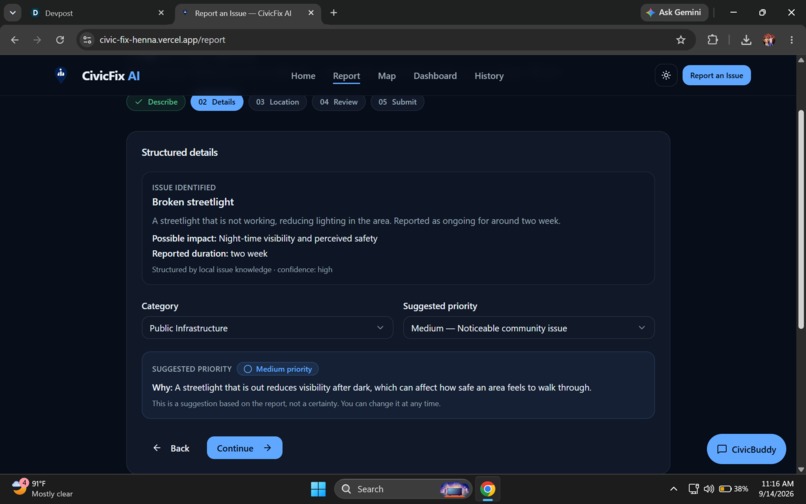
Task: Click the CivicFix AI logo icon
Action: [x=61, y=75]
